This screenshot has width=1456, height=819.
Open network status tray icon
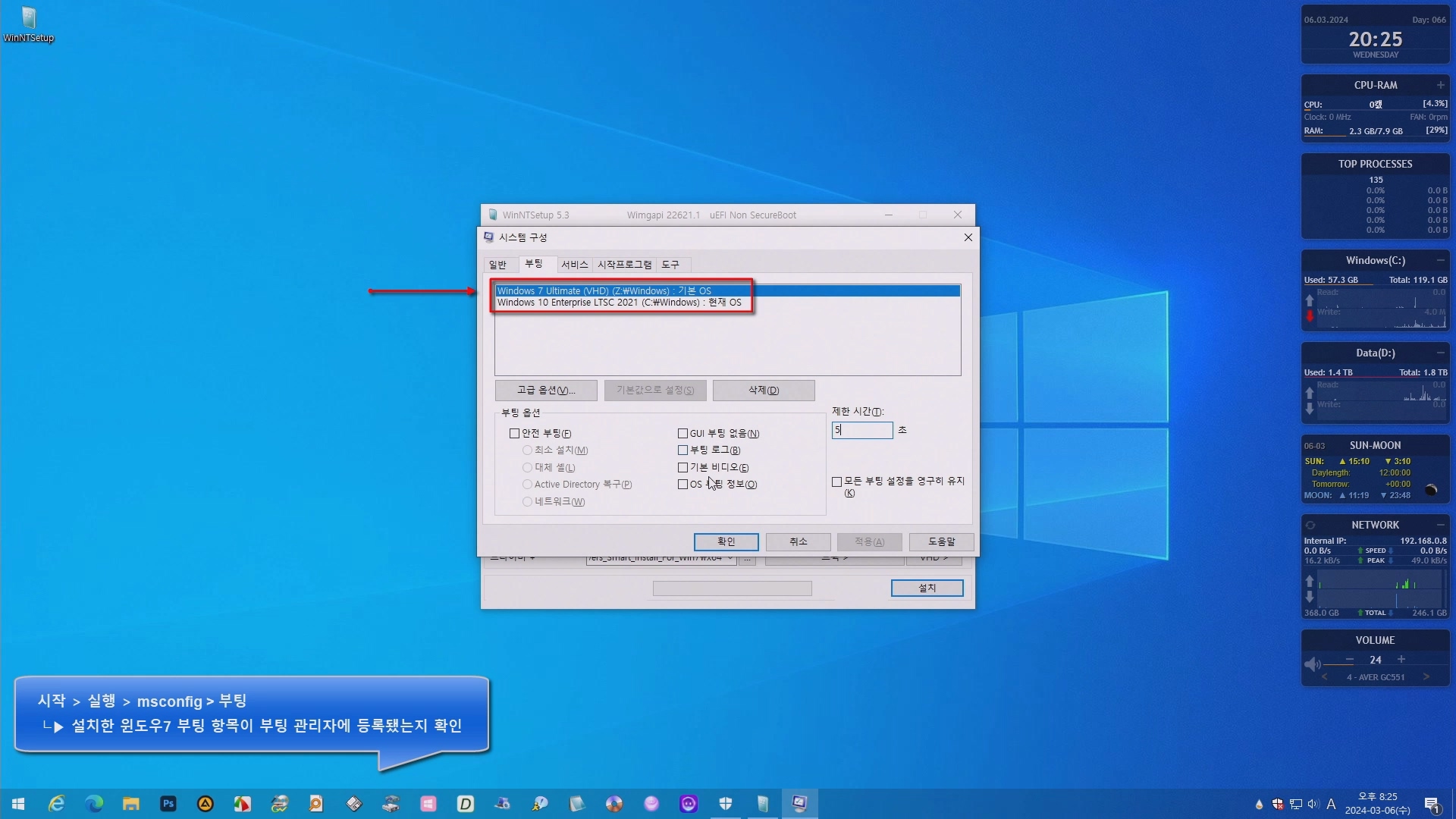pyautogui.click(x=1296, y=804)
